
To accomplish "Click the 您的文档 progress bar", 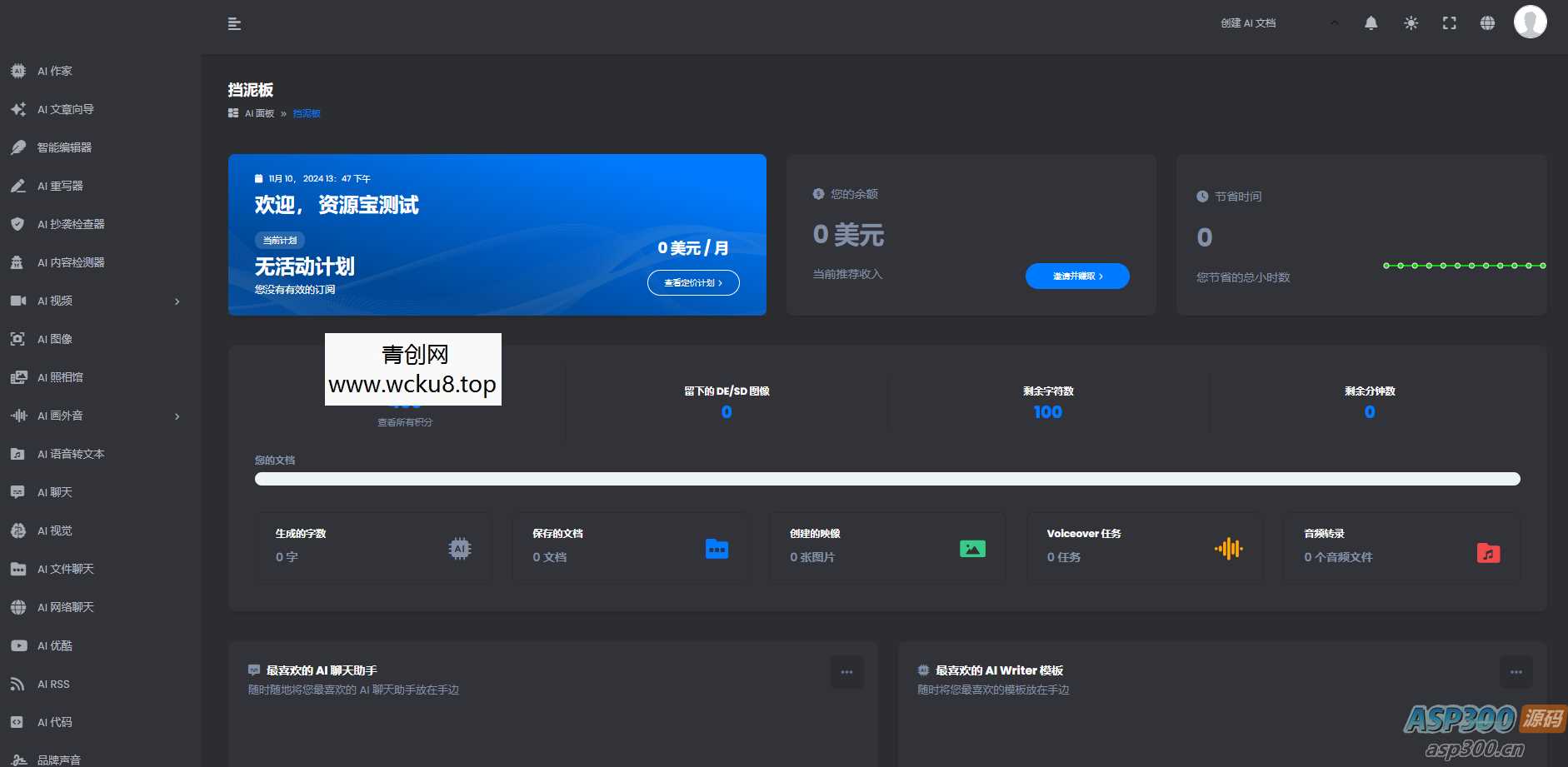I will 886,480.
